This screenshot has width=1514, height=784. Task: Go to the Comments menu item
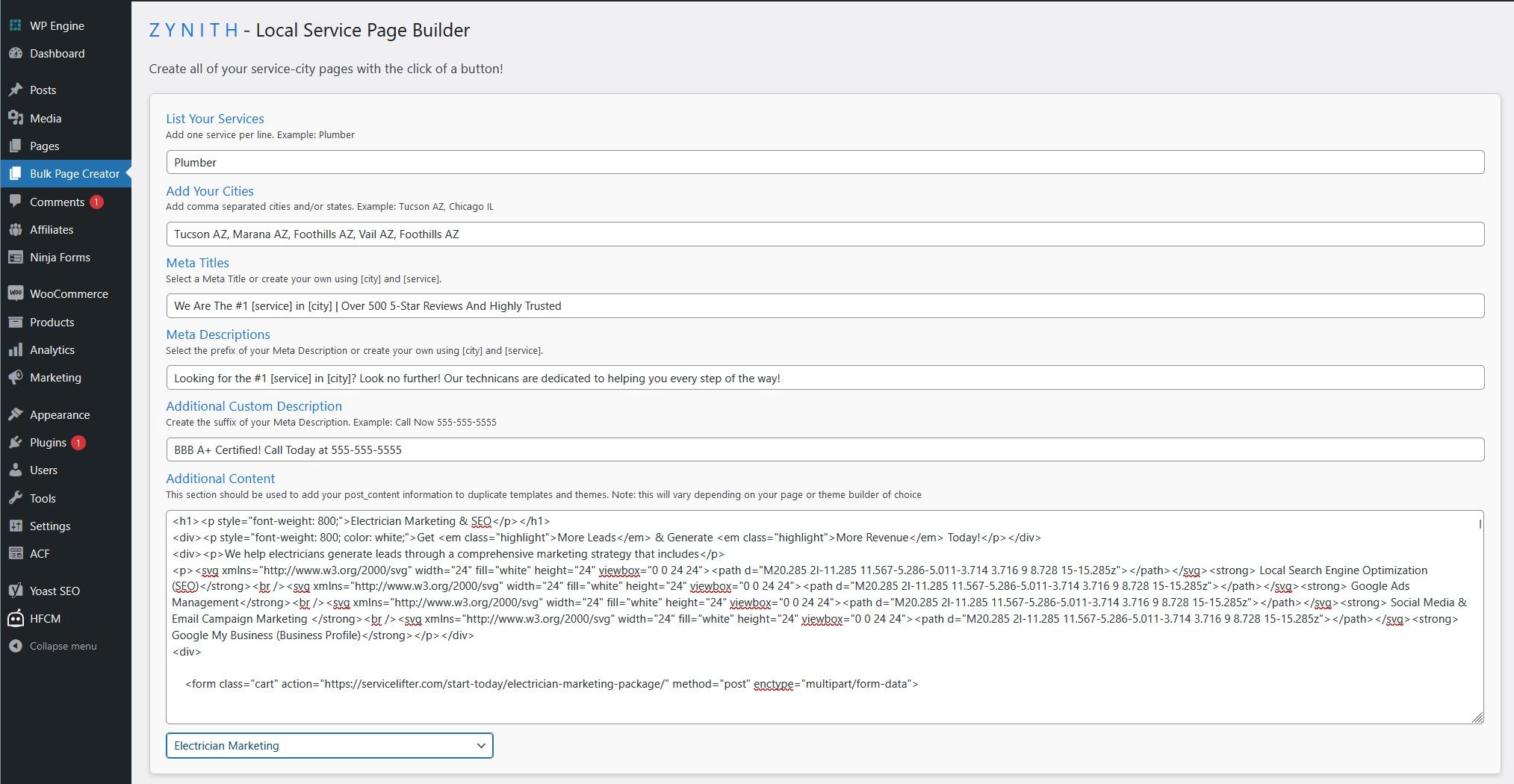(57, 202)
